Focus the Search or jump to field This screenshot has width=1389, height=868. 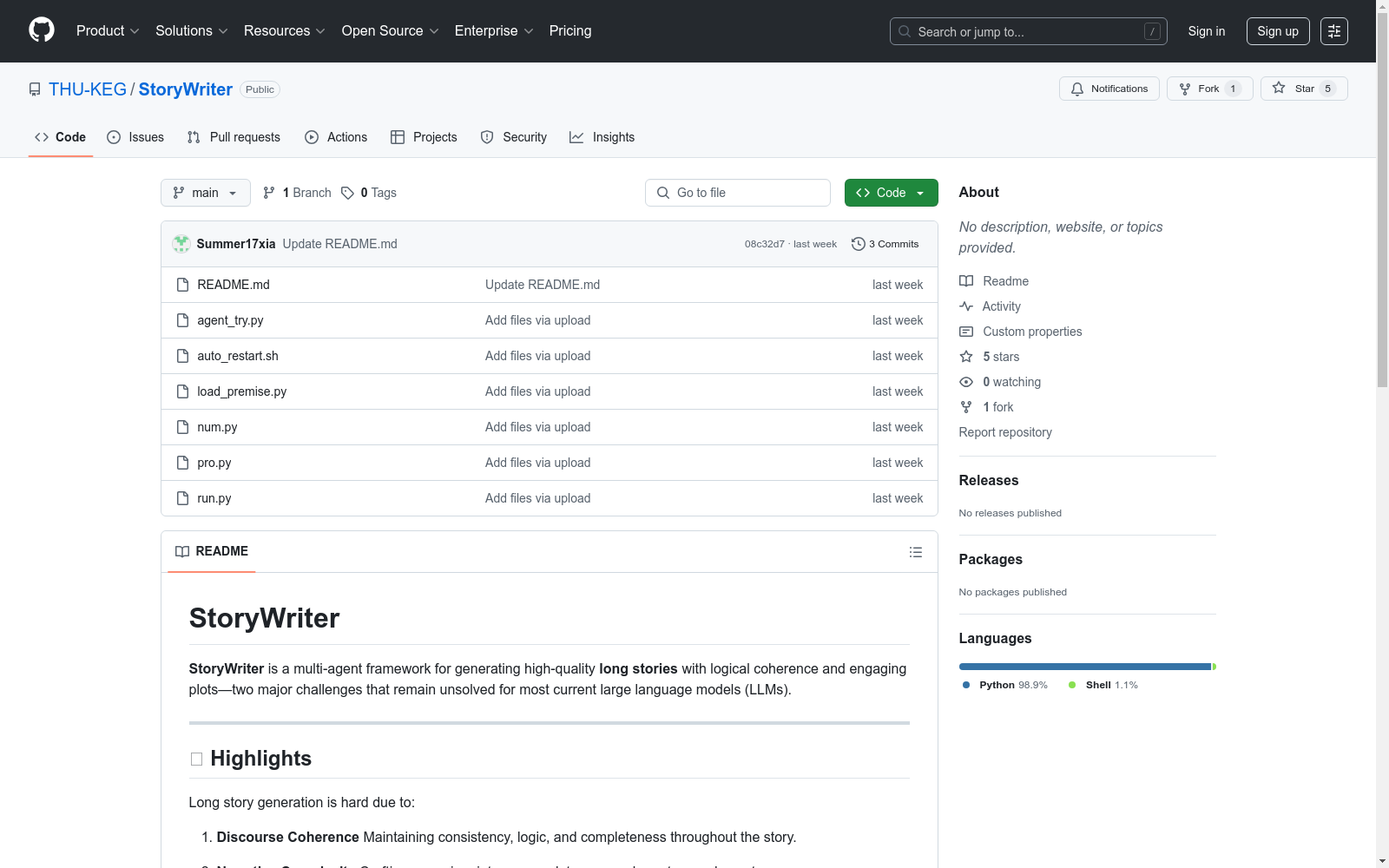pos(1029,31)
